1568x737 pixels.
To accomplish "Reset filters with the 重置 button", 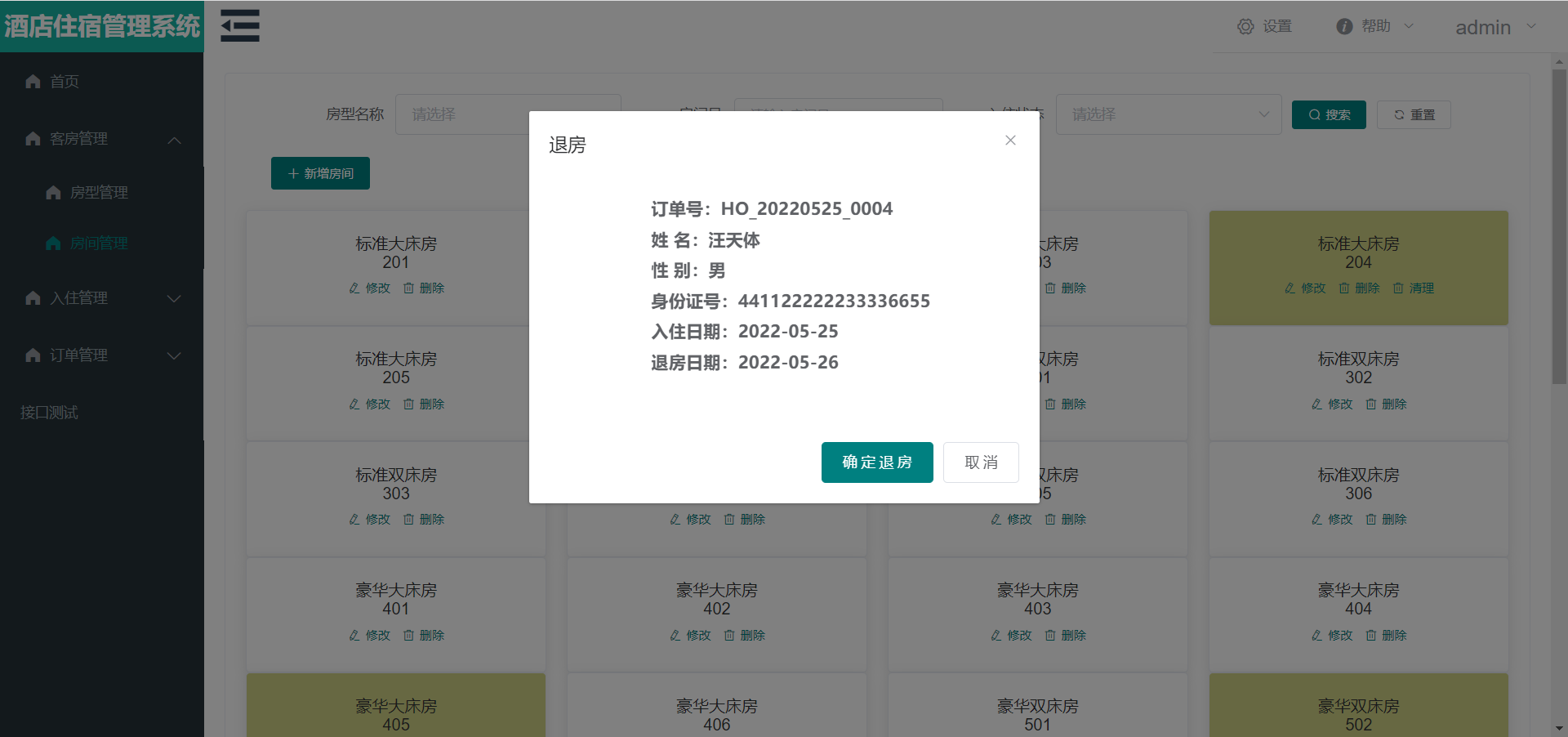I will (1414, 114).
